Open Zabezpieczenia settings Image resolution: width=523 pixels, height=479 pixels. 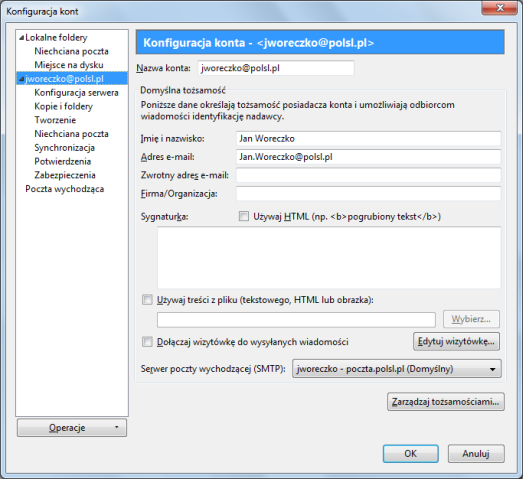pyautogui.click(x=65, y=175)
